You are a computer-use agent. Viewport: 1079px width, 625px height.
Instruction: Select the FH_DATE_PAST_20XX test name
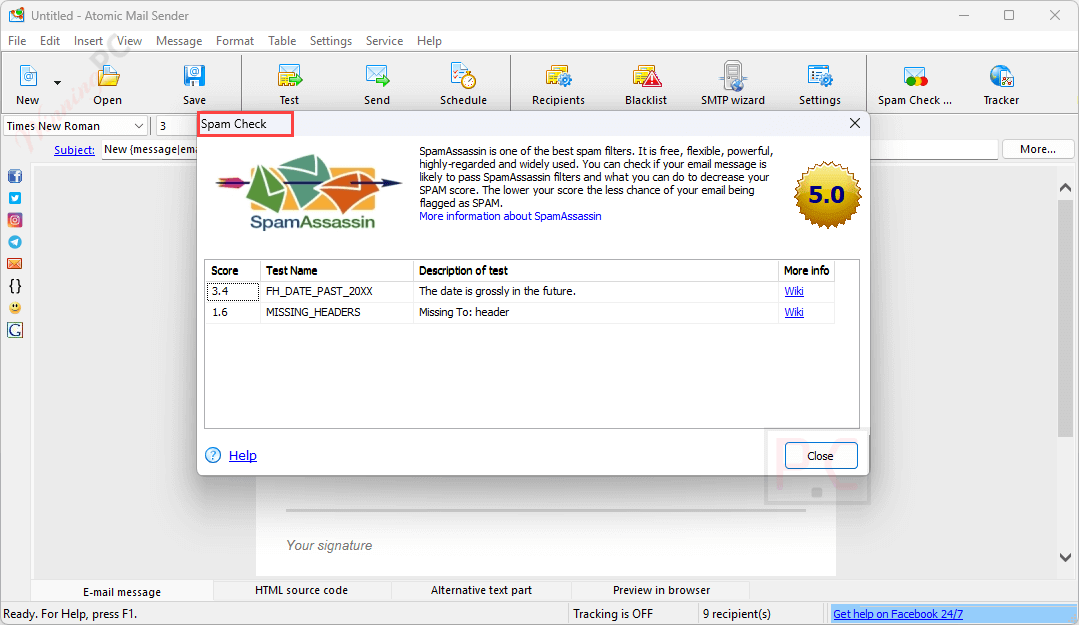[319, 291]
